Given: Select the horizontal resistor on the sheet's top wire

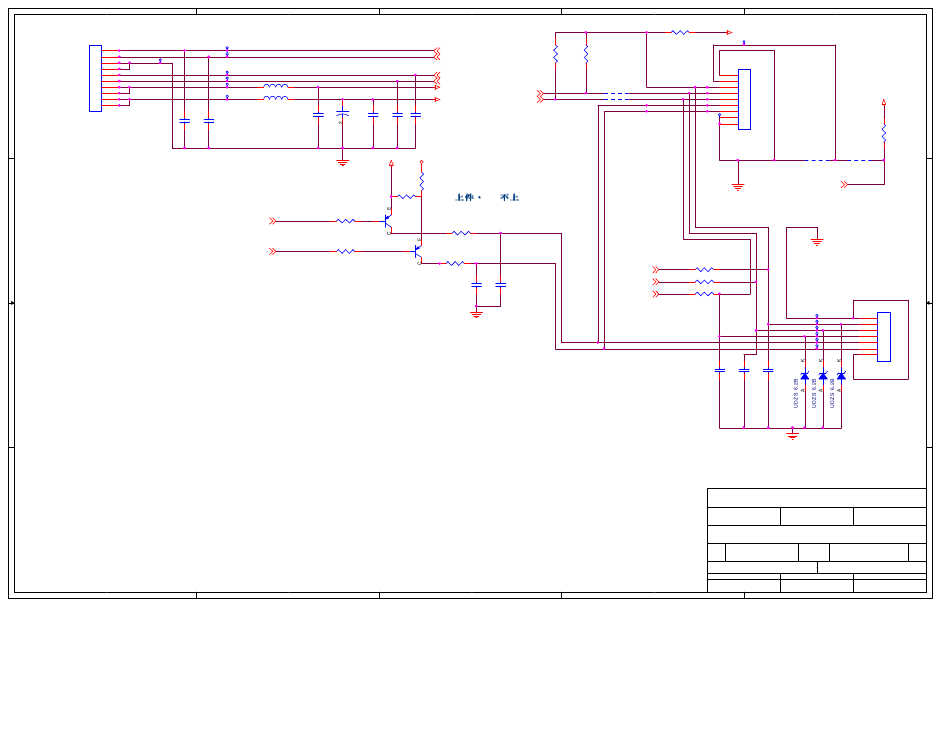Looking at the screenshot, I should pyautogui.click(x=680, y=32).
